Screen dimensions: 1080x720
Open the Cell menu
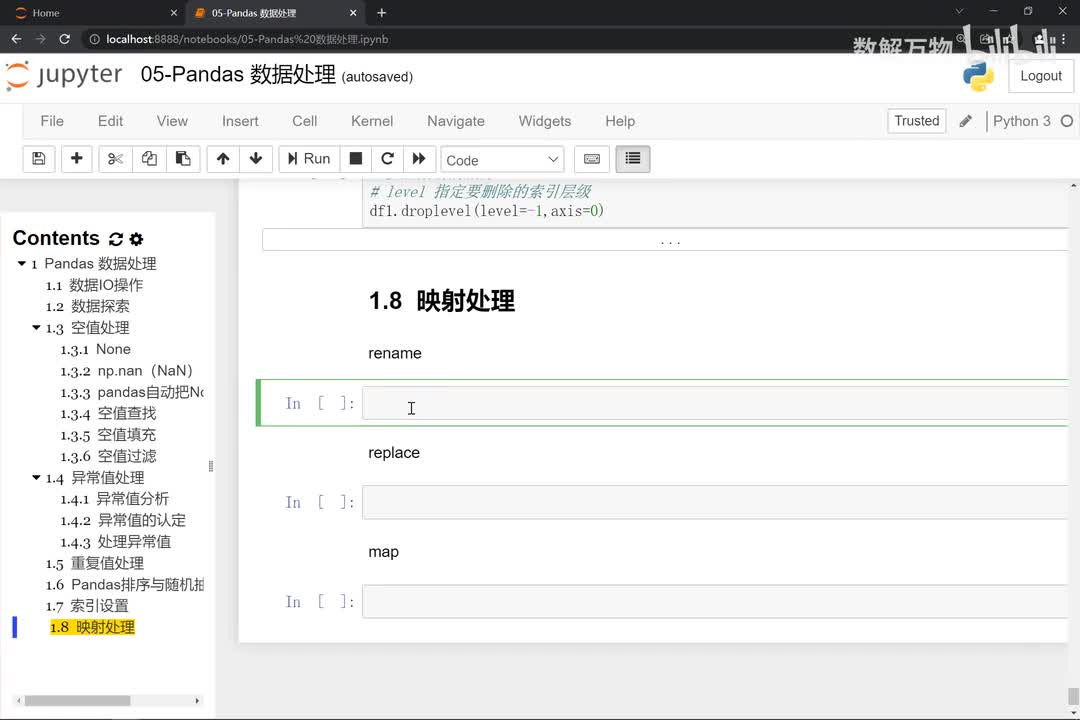point(304,121)
